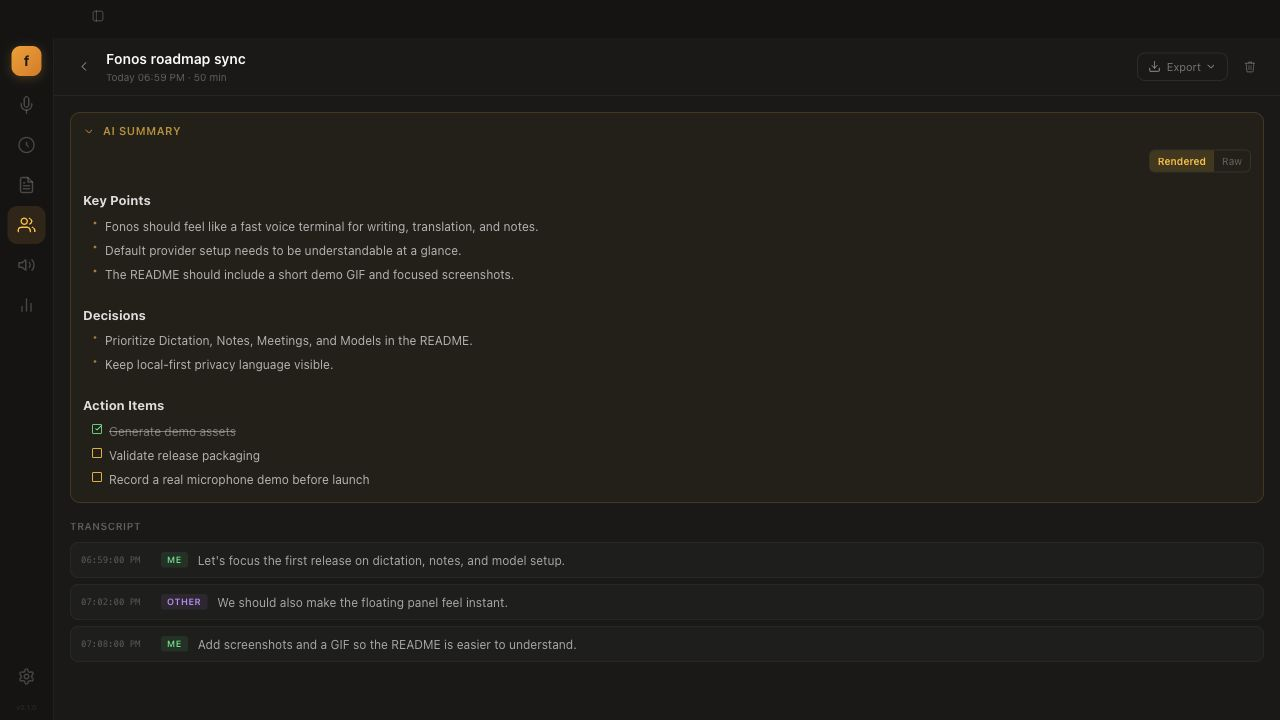Open the Export dropdown
The image size is (1280, 720).
(x=1182, y=67)
